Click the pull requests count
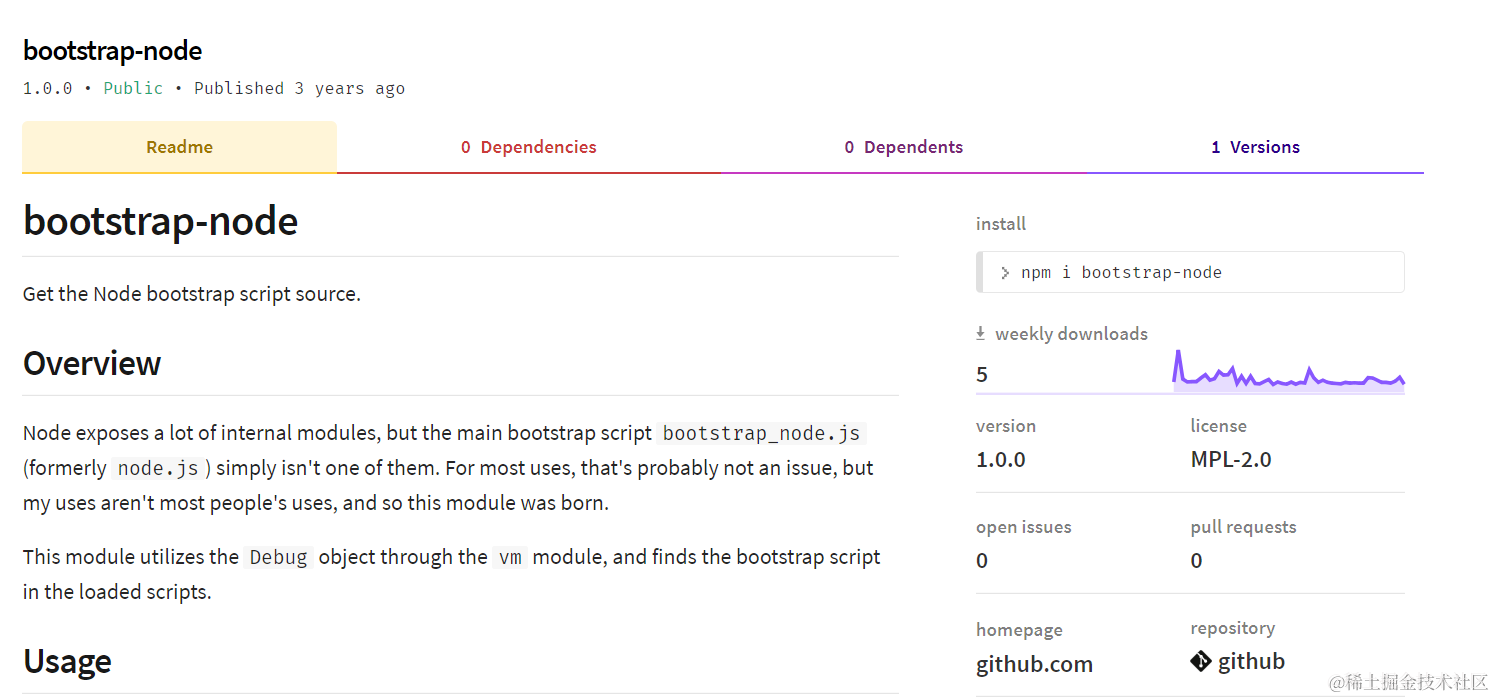The height and width of the screenshot is (699, 1495). pos(1196,560)
